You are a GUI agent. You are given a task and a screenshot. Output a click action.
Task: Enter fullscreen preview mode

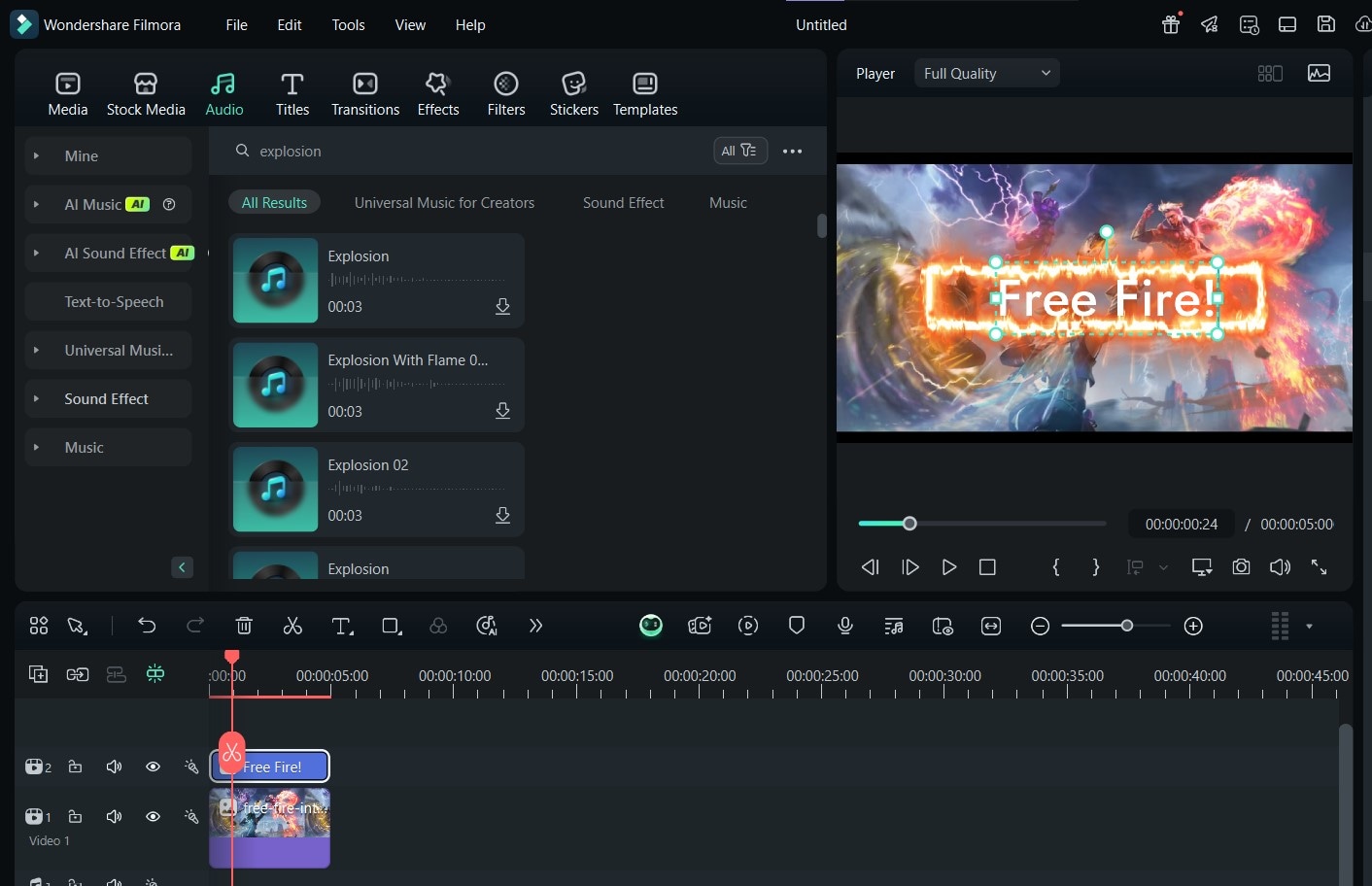pyautogui.click(x=1319, y=567)
